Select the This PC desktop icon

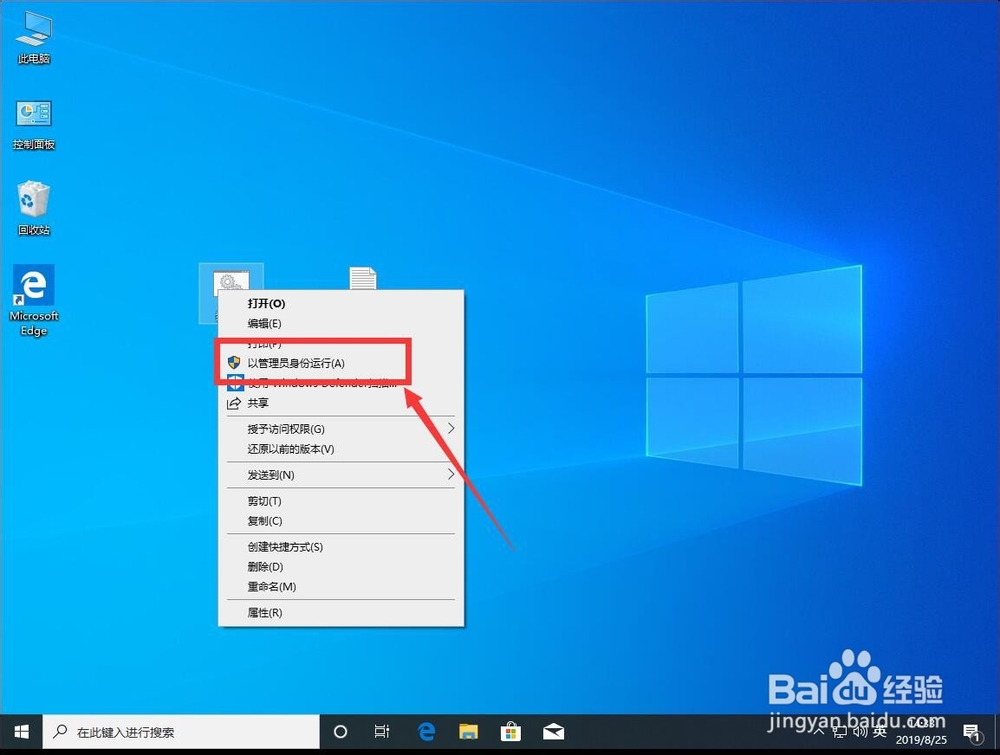coord(34,38)
